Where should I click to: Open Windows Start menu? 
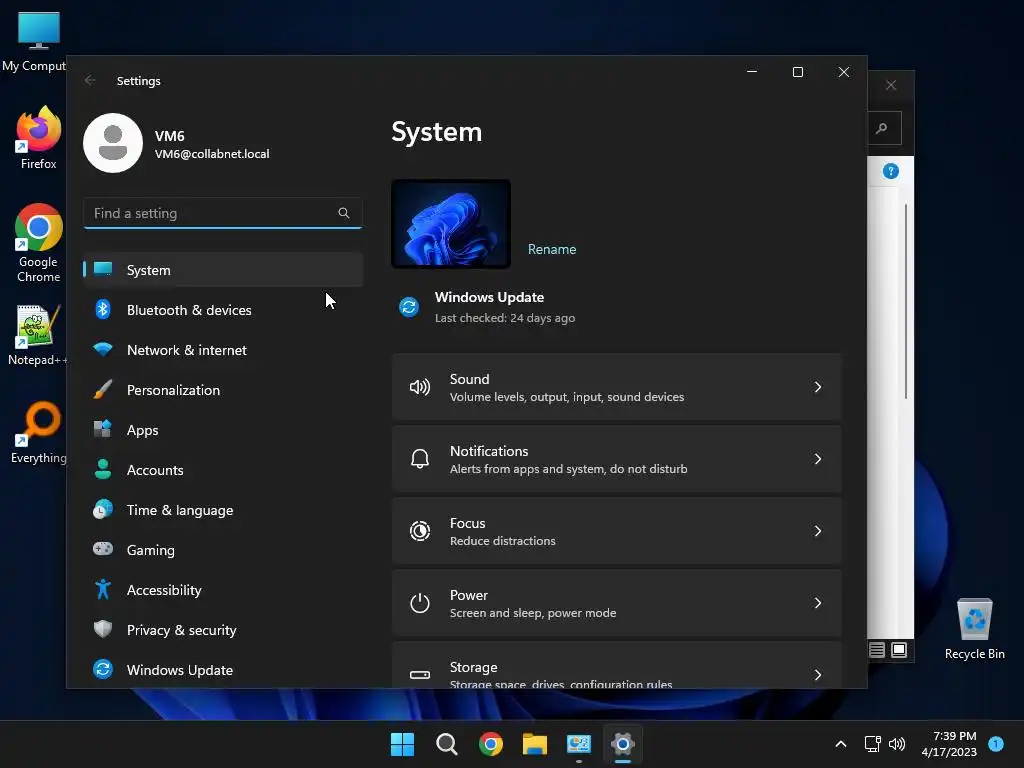click(x=402, y=744)
